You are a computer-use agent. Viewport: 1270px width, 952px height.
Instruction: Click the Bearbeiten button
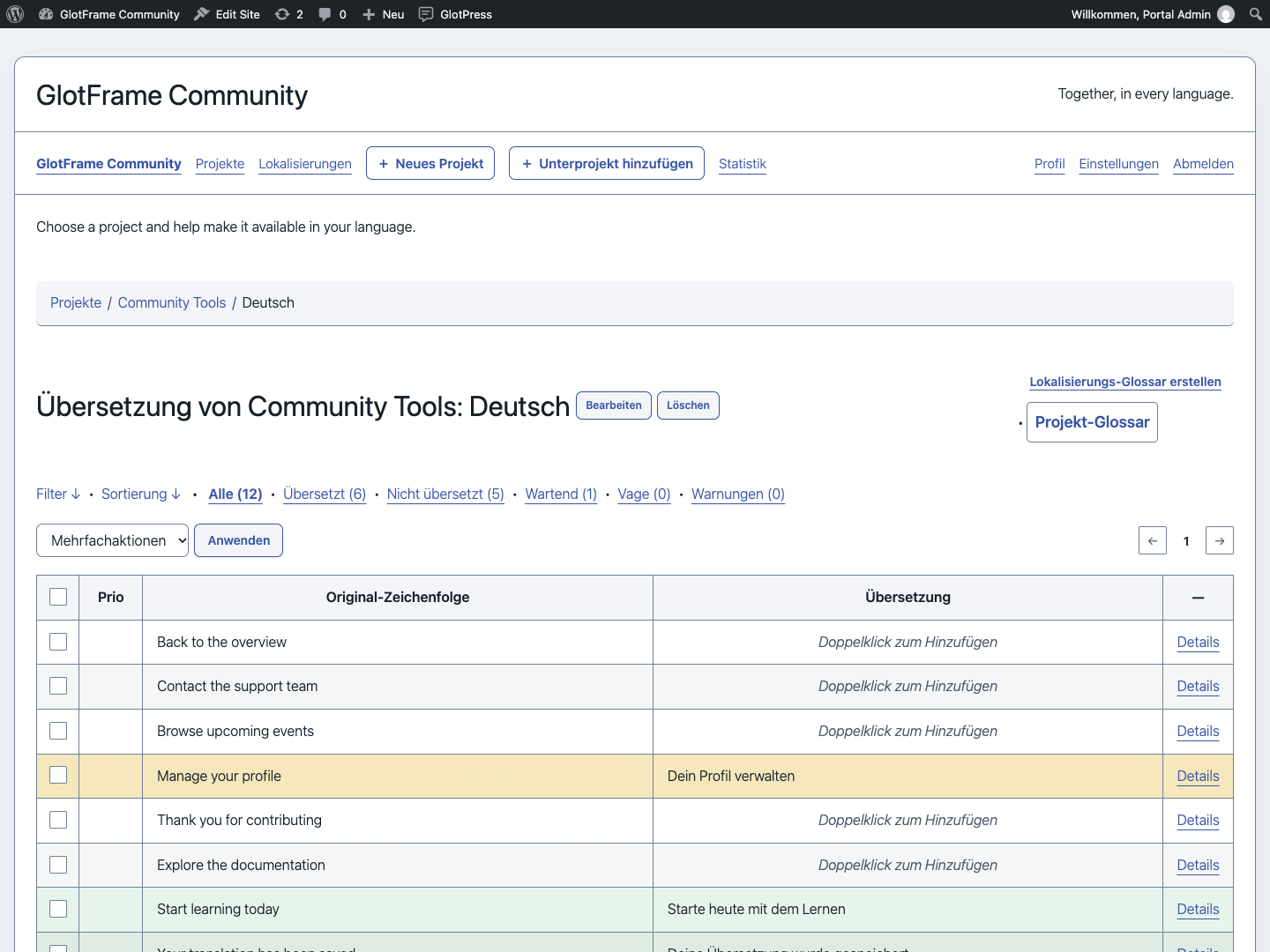coord(614,405)
